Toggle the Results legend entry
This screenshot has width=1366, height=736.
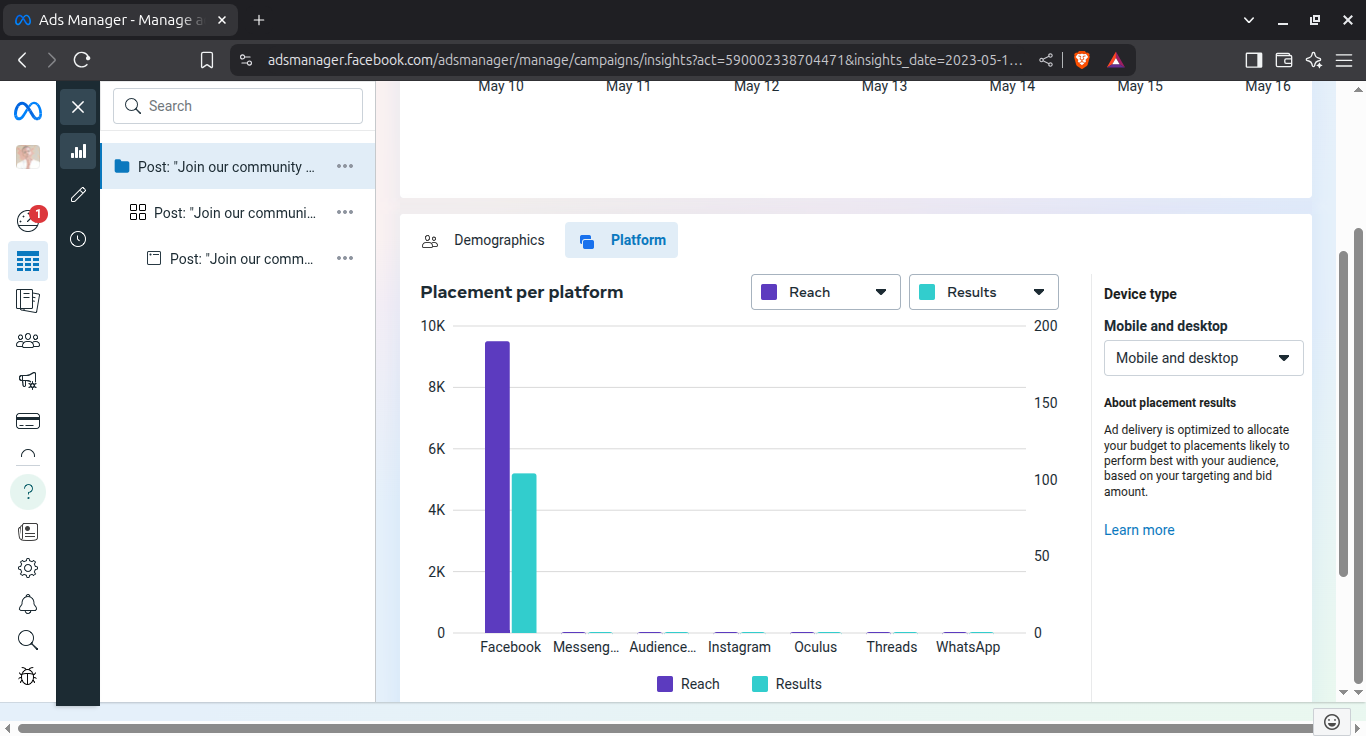point(786,684)
